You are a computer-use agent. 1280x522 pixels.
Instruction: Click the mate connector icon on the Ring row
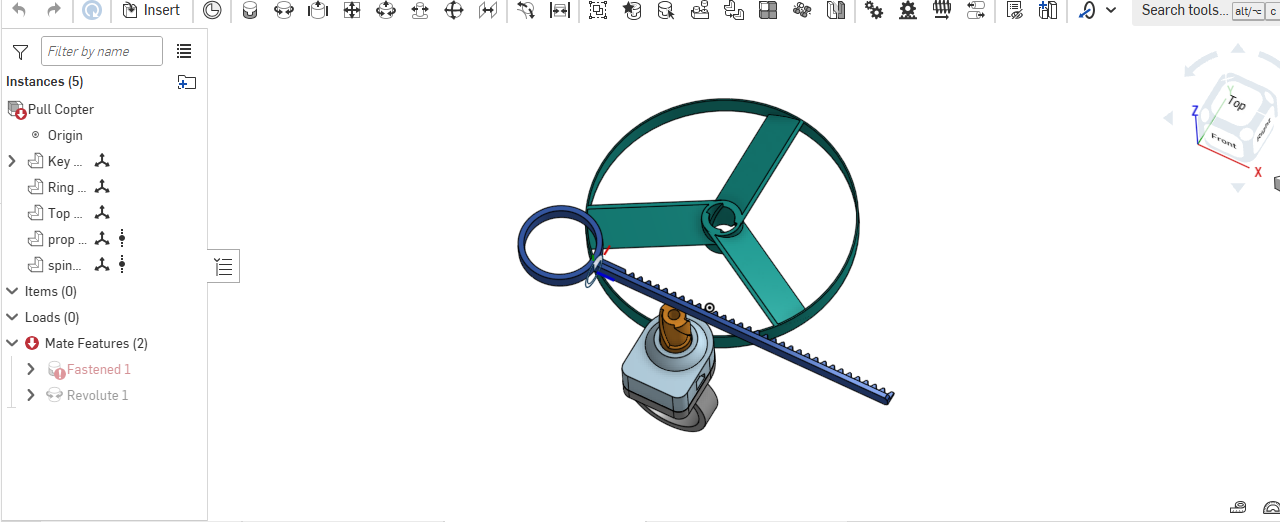click(102, 187)
